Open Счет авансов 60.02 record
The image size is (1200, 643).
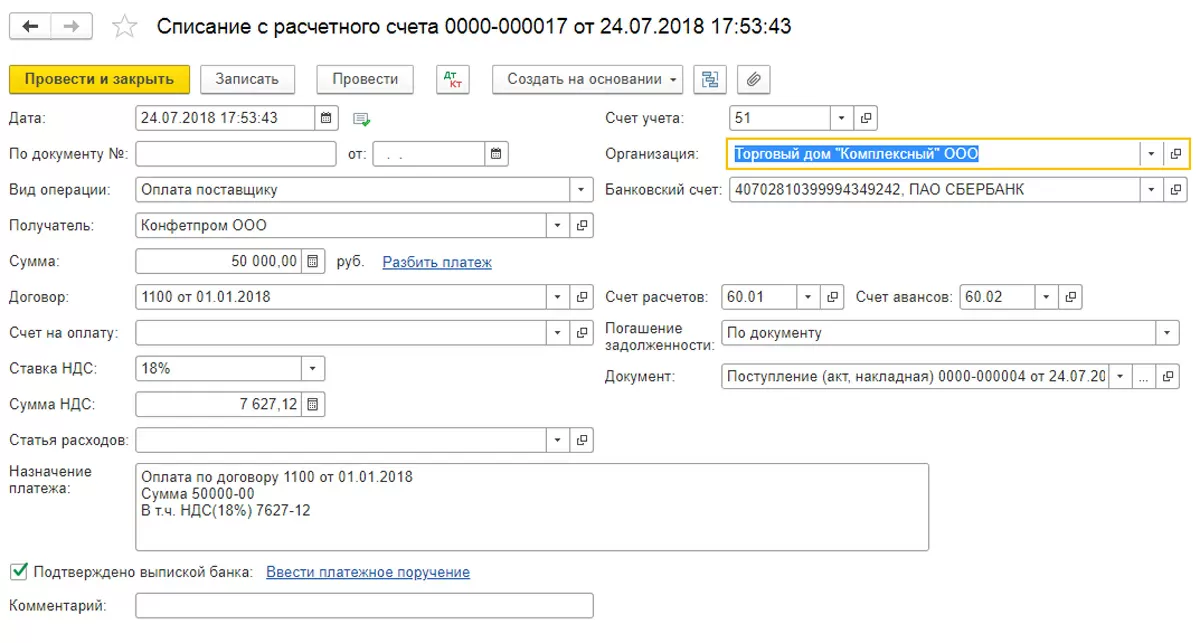[1070, 297]
